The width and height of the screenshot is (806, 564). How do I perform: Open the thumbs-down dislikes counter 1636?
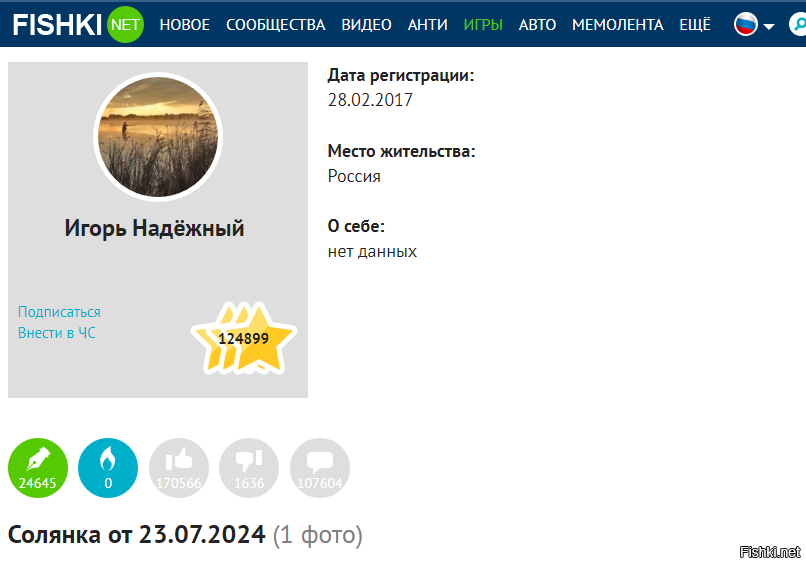click(x=249, y=468)
